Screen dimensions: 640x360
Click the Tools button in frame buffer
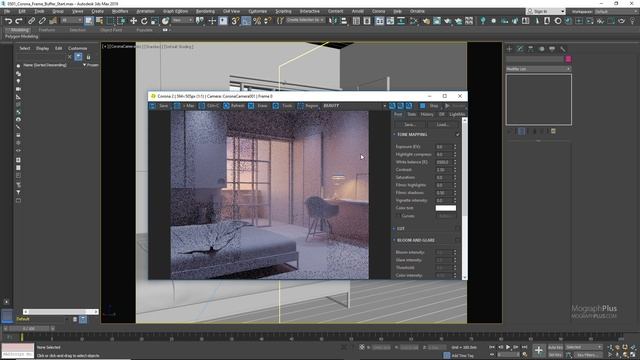283,106
